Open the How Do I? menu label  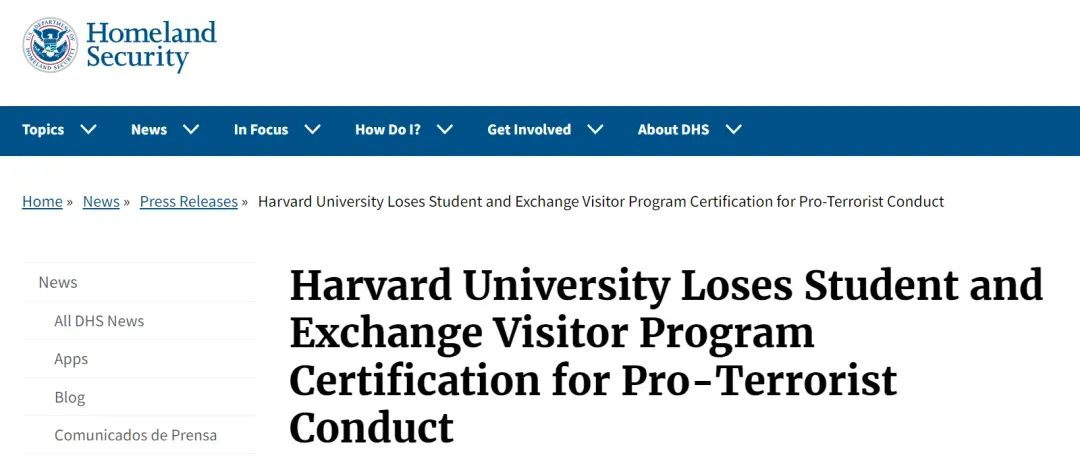pos(388,129)
